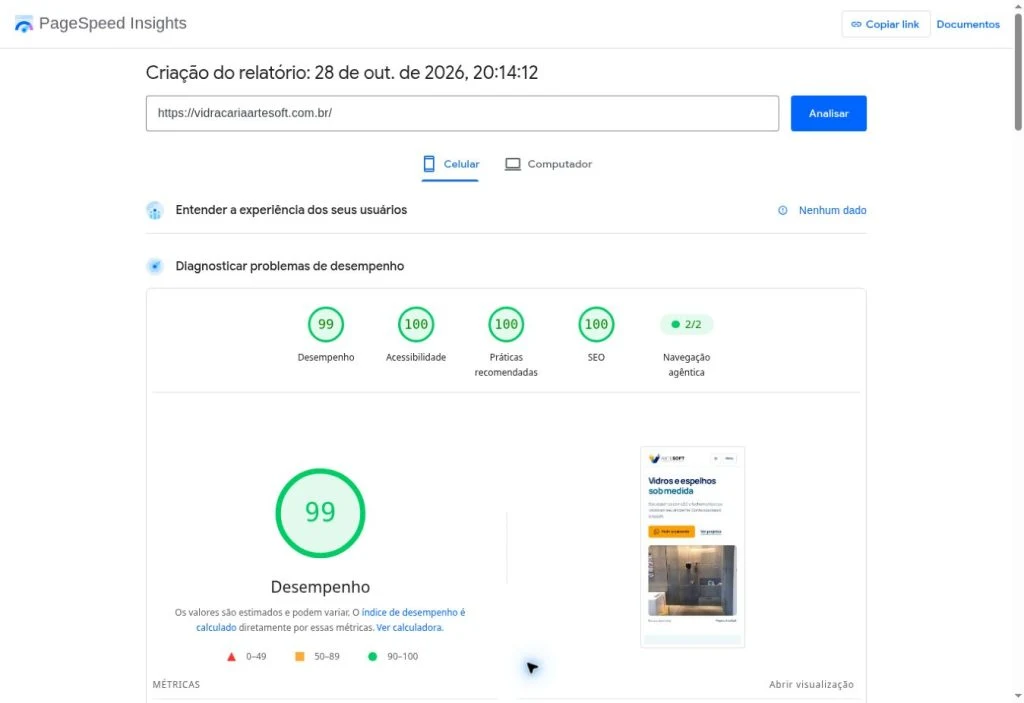Click the orange square 50–89 legend icon
Viewport: 1024px width, 703px height.
(x=300, y=657)
